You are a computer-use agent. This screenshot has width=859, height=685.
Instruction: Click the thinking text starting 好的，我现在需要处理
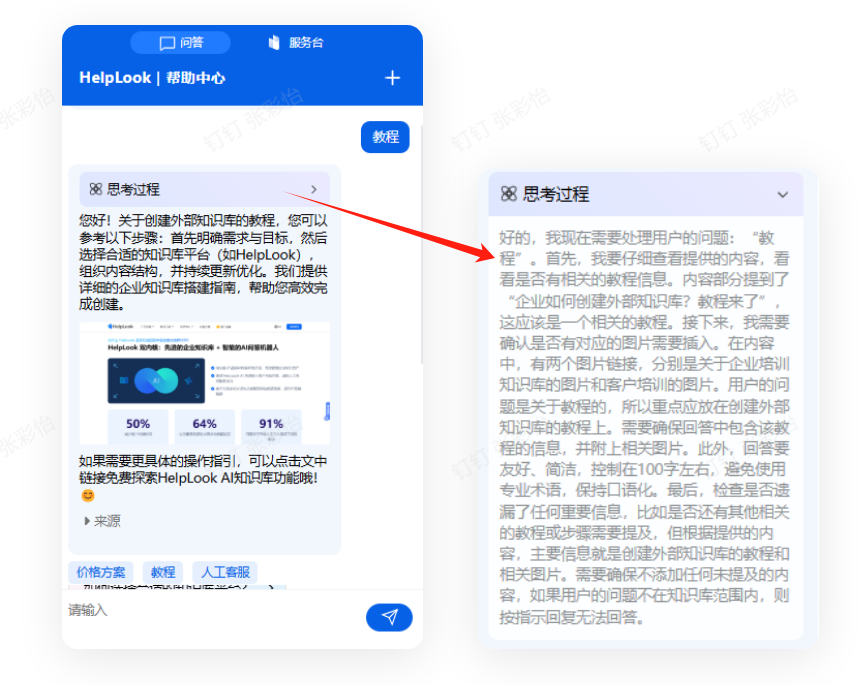644,427
